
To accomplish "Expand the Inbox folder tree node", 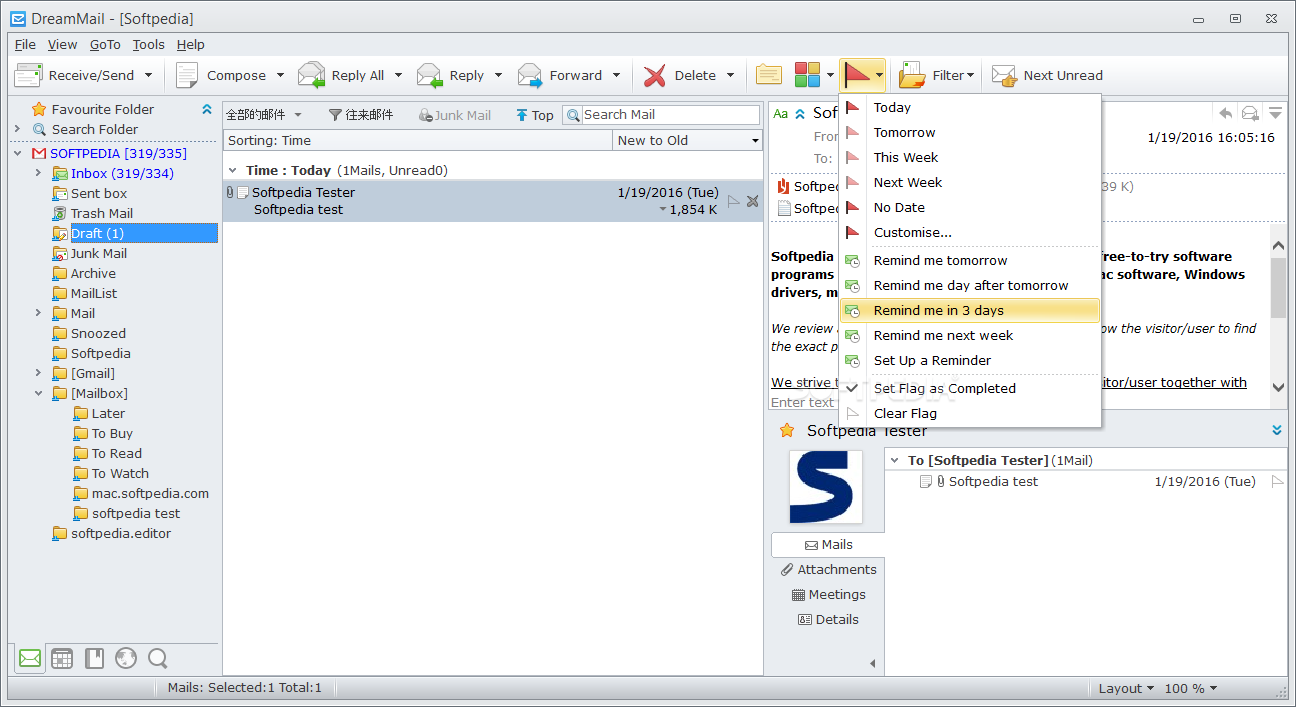I will (x=38, y=173).
